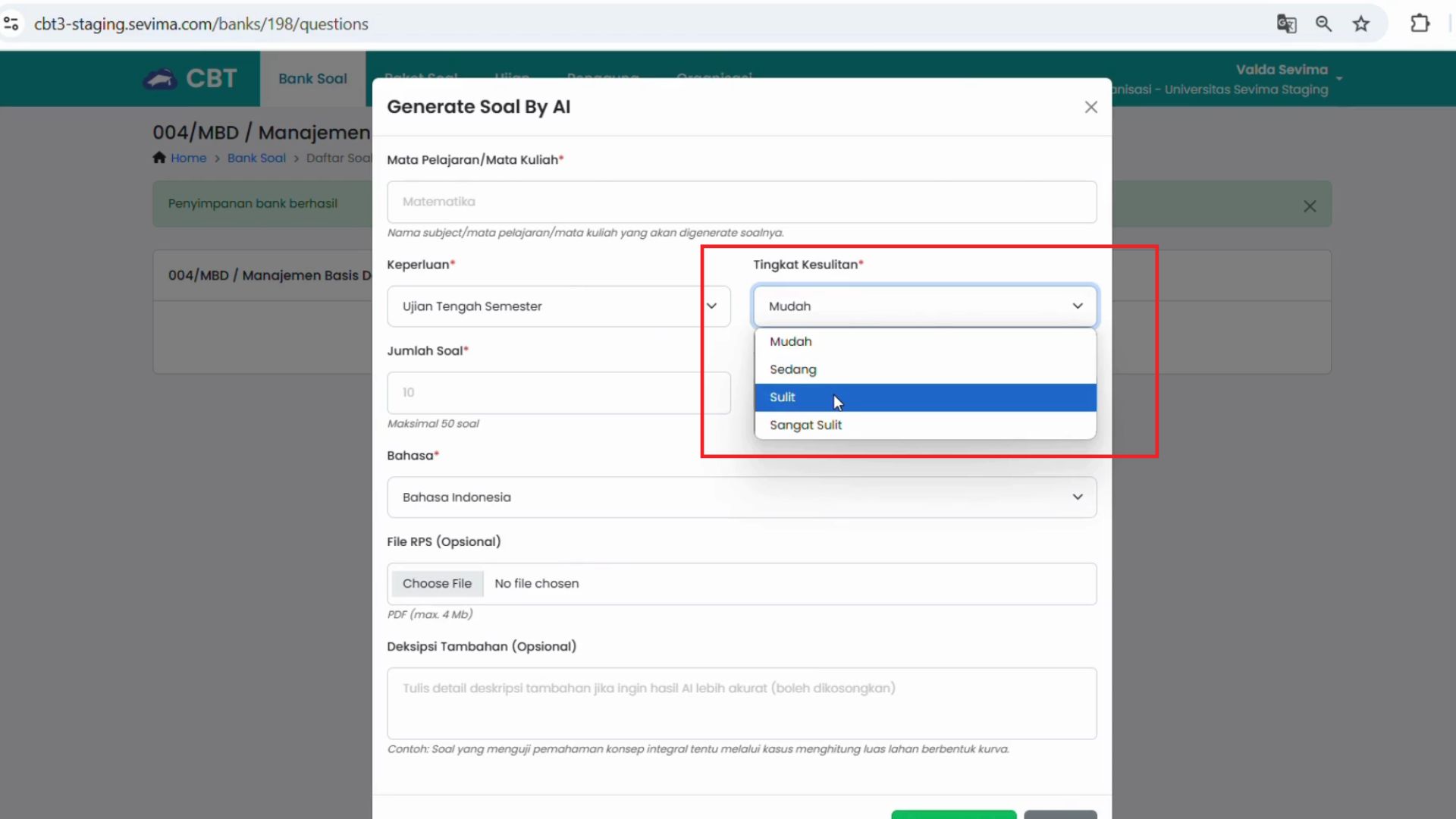Bookmark this page with the star icon
The image size is (1456, 819).
(1361, 24)
